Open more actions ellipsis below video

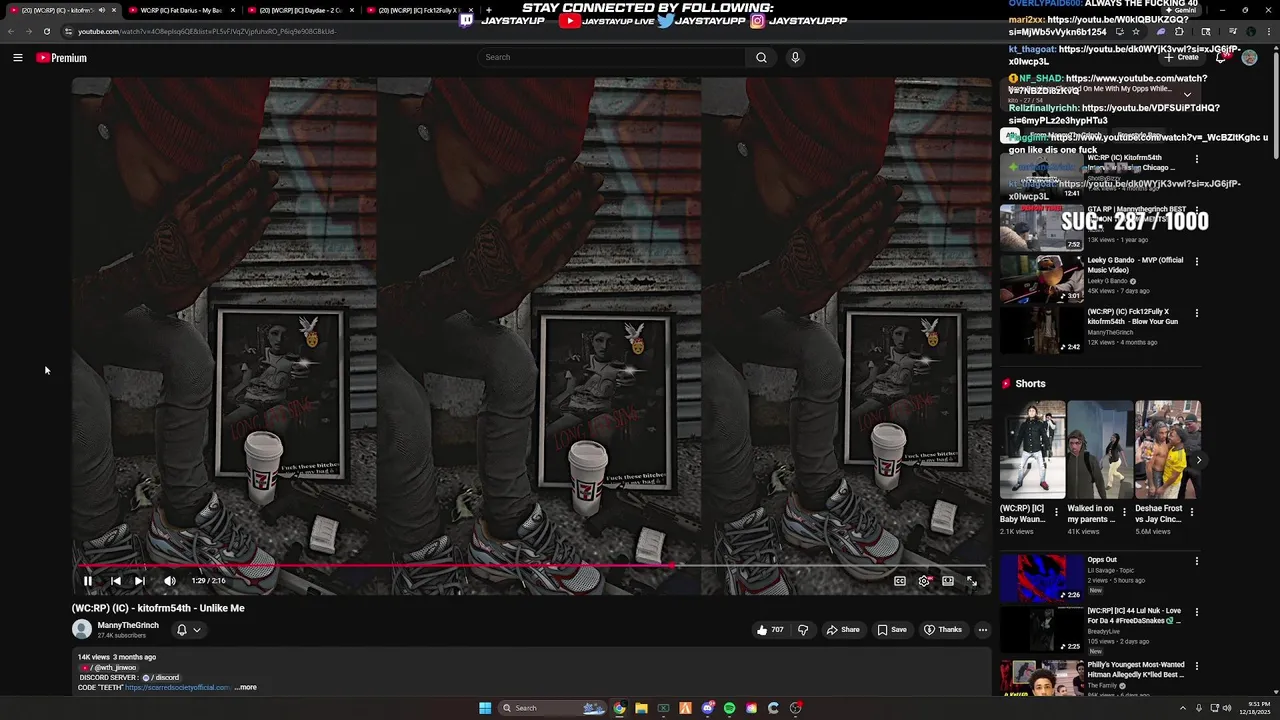click(983, 630)
